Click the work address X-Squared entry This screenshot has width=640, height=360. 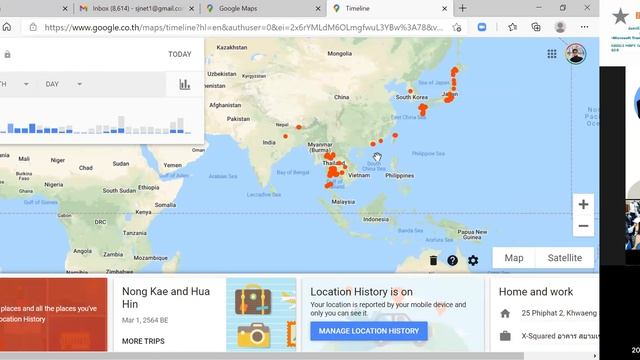click(x=560, y=336)
